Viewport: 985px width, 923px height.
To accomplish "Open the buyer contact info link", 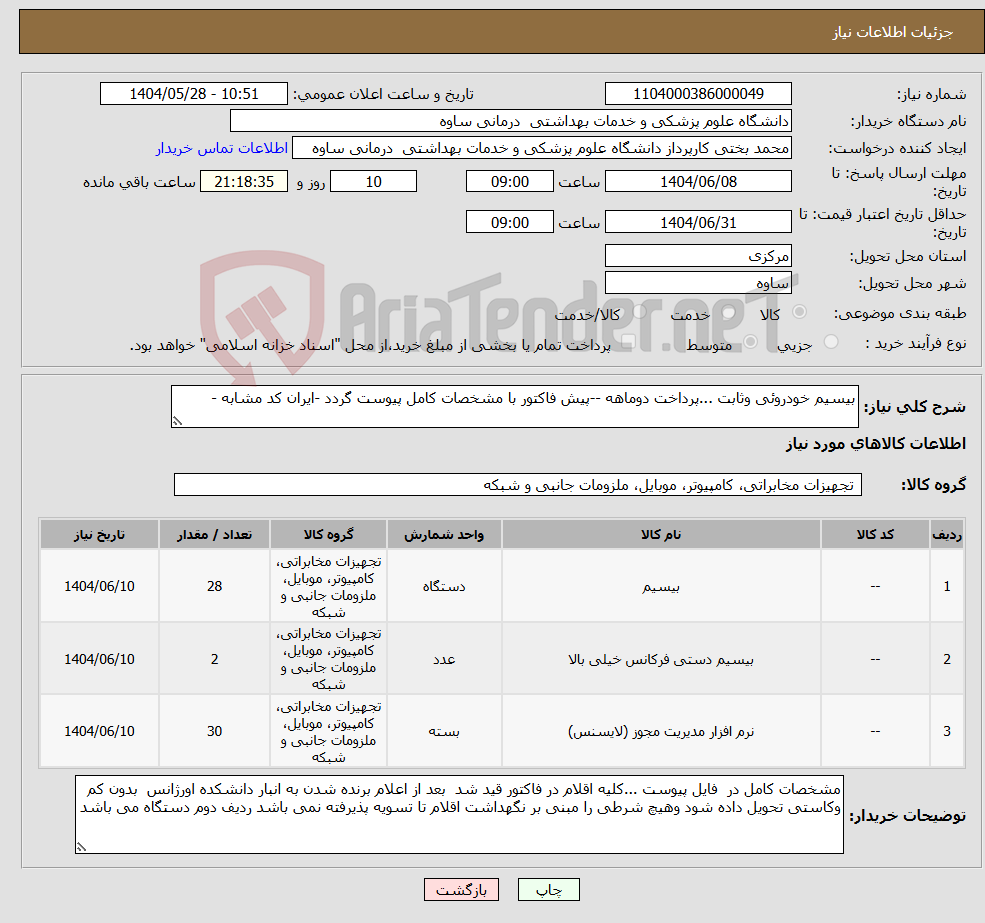I will 222,148.
